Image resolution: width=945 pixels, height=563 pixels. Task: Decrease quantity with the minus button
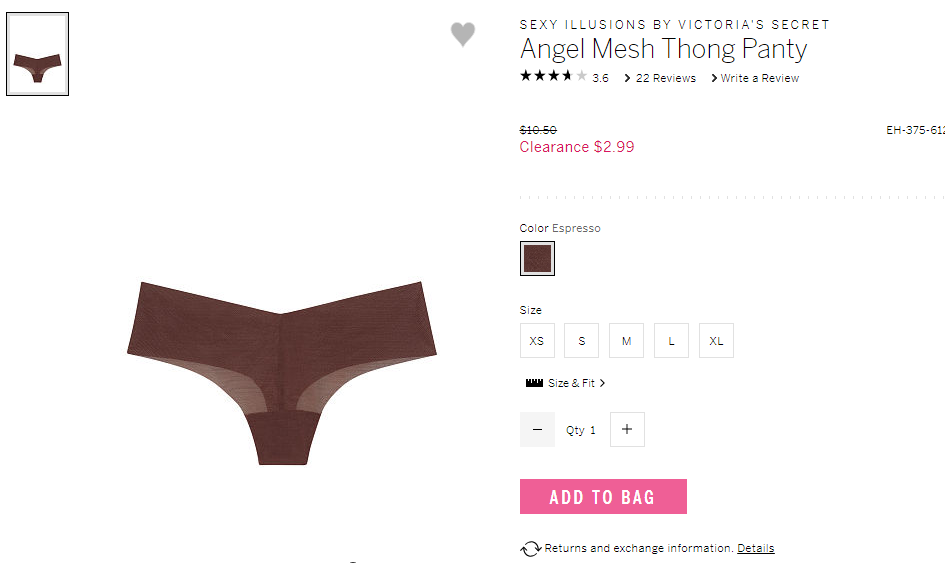click(538, 429)
